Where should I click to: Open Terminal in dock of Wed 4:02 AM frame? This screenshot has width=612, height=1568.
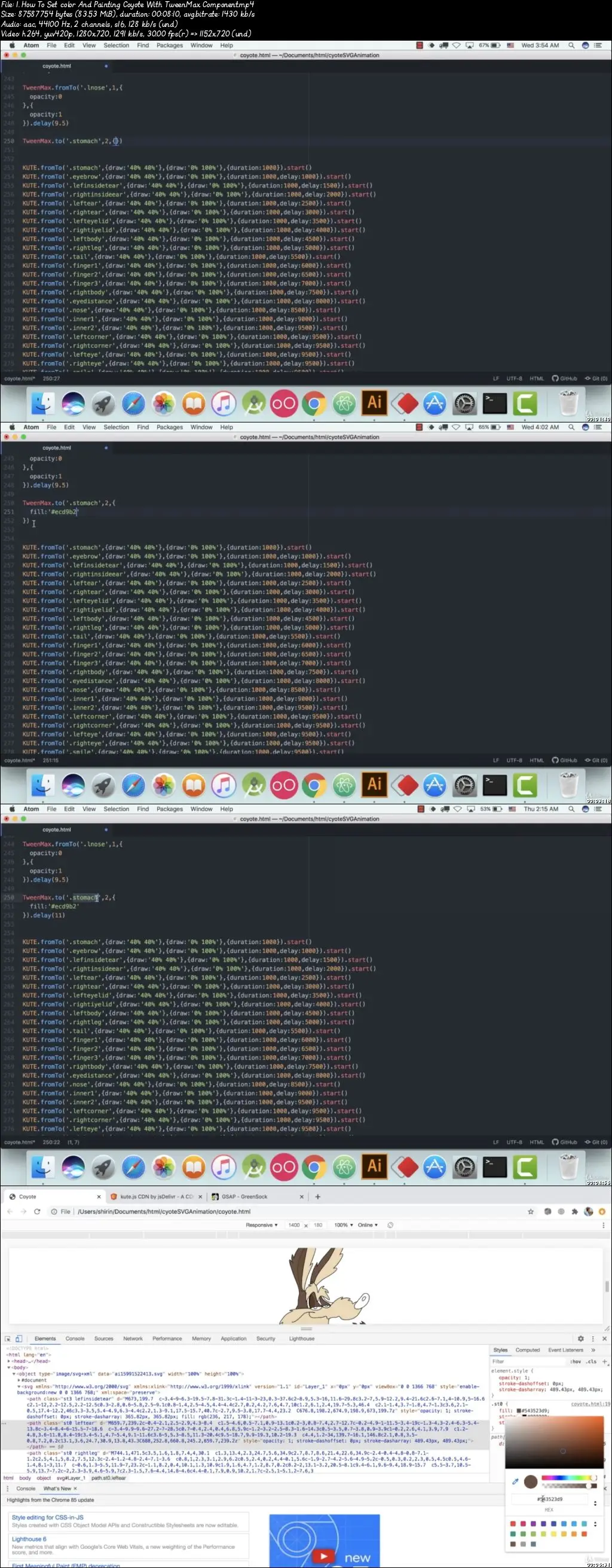tap(494, 785)
